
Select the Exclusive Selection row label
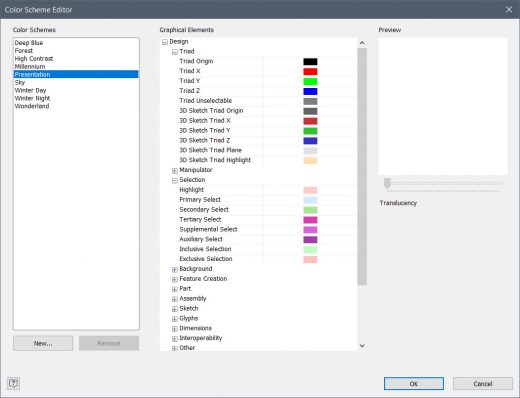click(x=206, y=259)
